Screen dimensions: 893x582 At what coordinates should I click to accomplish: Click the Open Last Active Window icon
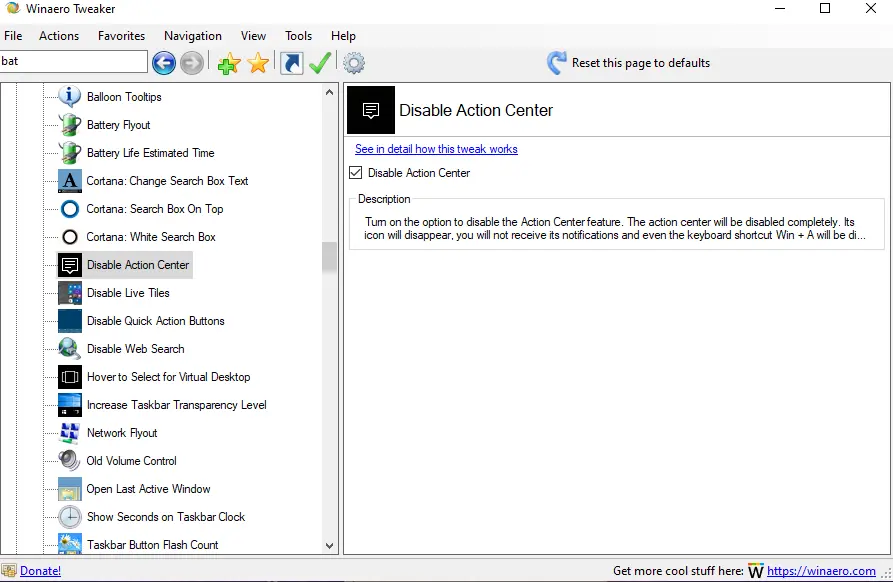[x=69, y=489]
